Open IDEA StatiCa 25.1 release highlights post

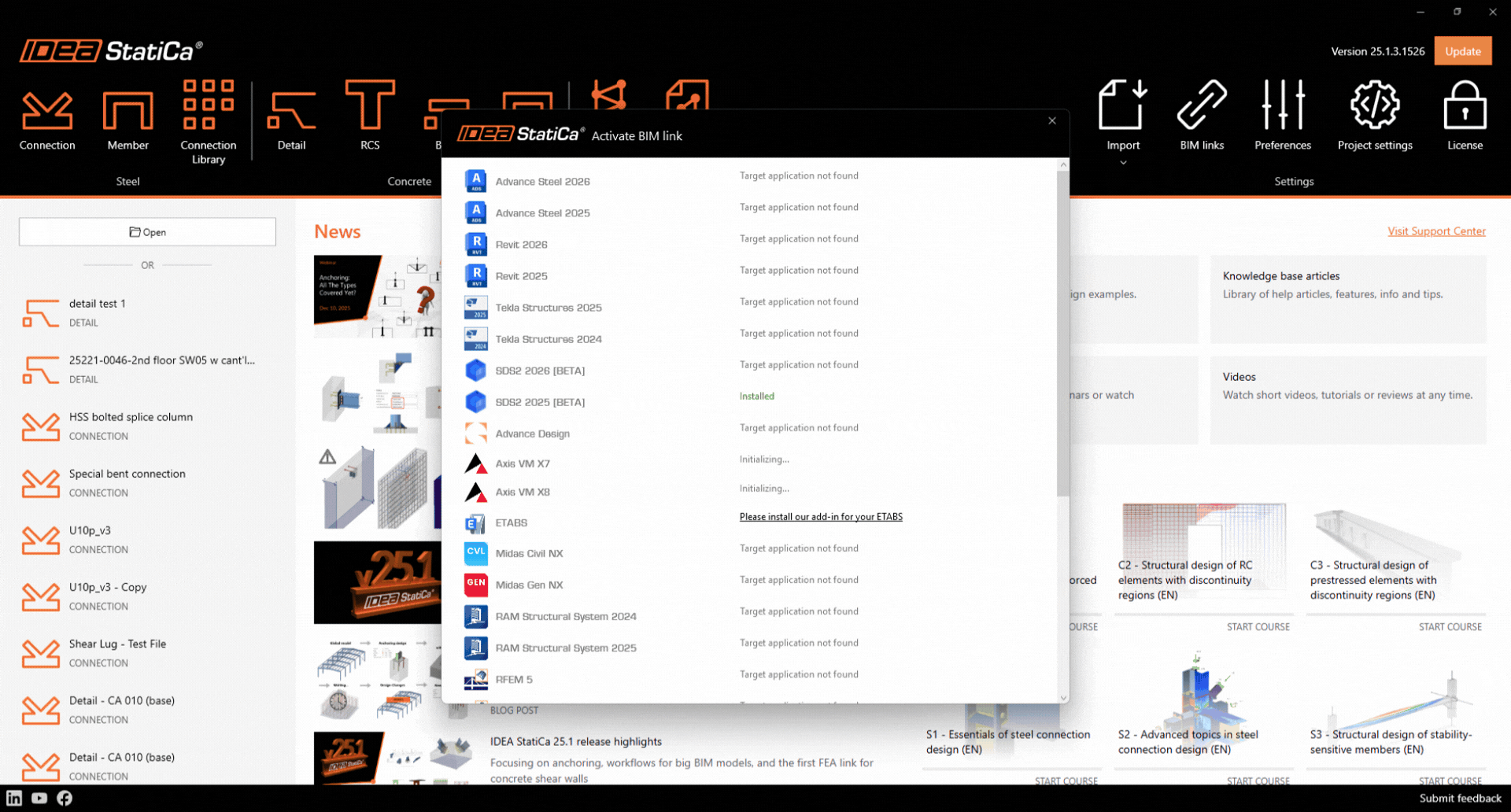click(x=576, y=741)
